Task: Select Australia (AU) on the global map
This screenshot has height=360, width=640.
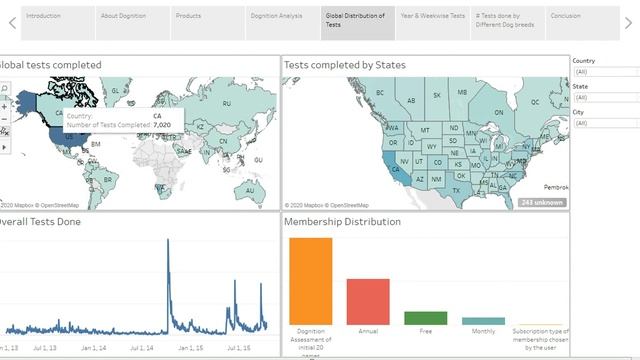Action: pyautogui.click(x=250, y=191)
